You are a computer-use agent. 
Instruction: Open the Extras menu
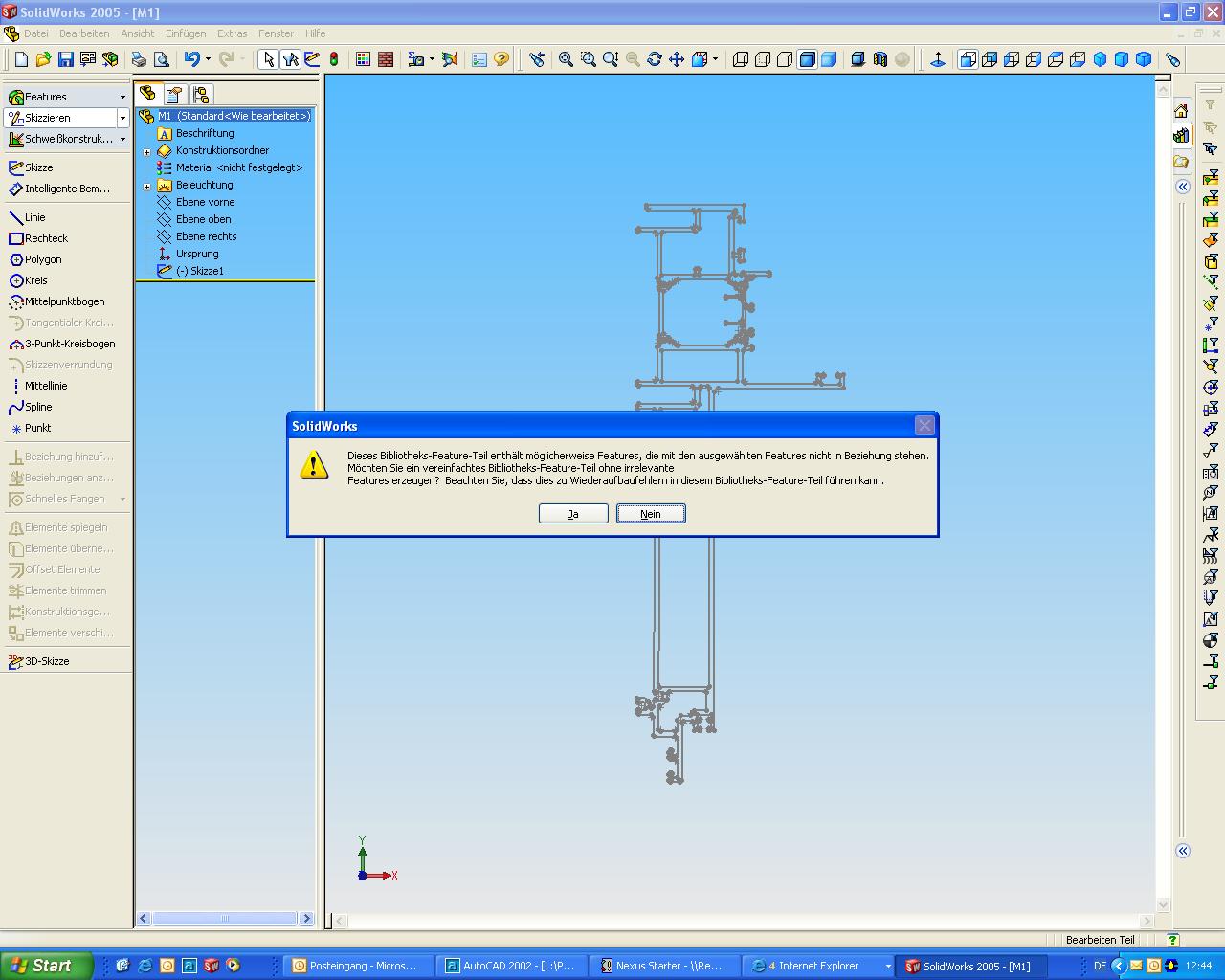click(232, 33)
